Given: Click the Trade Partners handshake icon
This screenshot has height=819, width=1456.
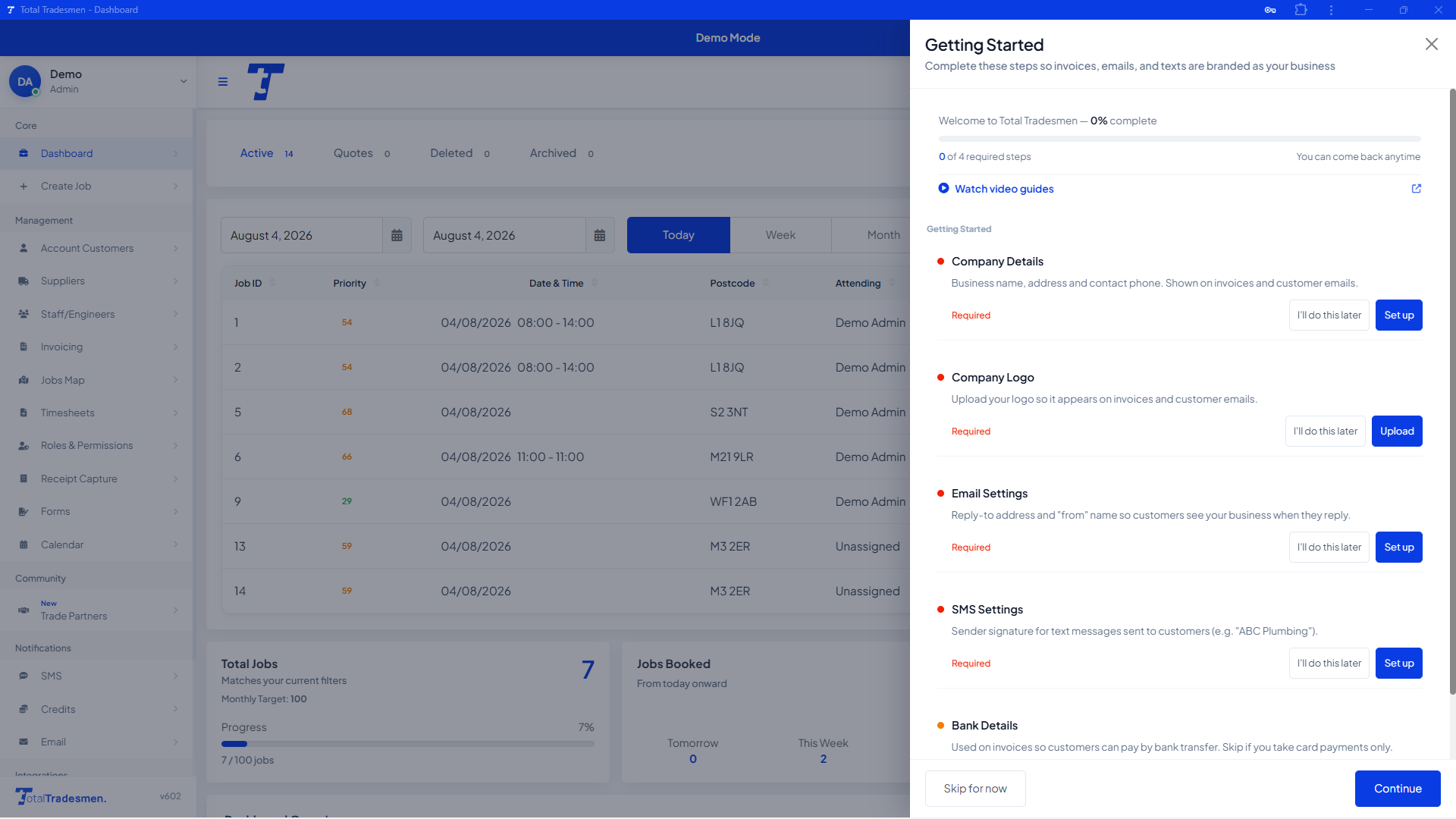Looking at the screenshot, I should tap(24, 610).
